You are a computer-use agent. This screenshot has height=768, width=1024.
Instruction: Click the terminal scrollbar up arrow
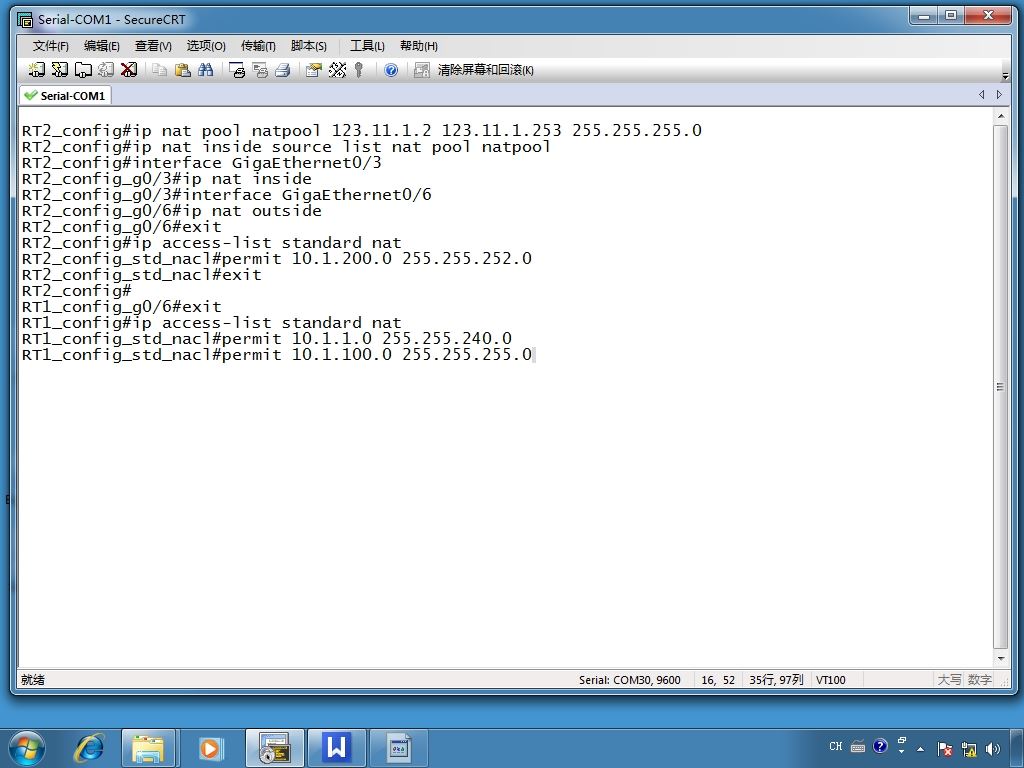(x=1000, y=116)
